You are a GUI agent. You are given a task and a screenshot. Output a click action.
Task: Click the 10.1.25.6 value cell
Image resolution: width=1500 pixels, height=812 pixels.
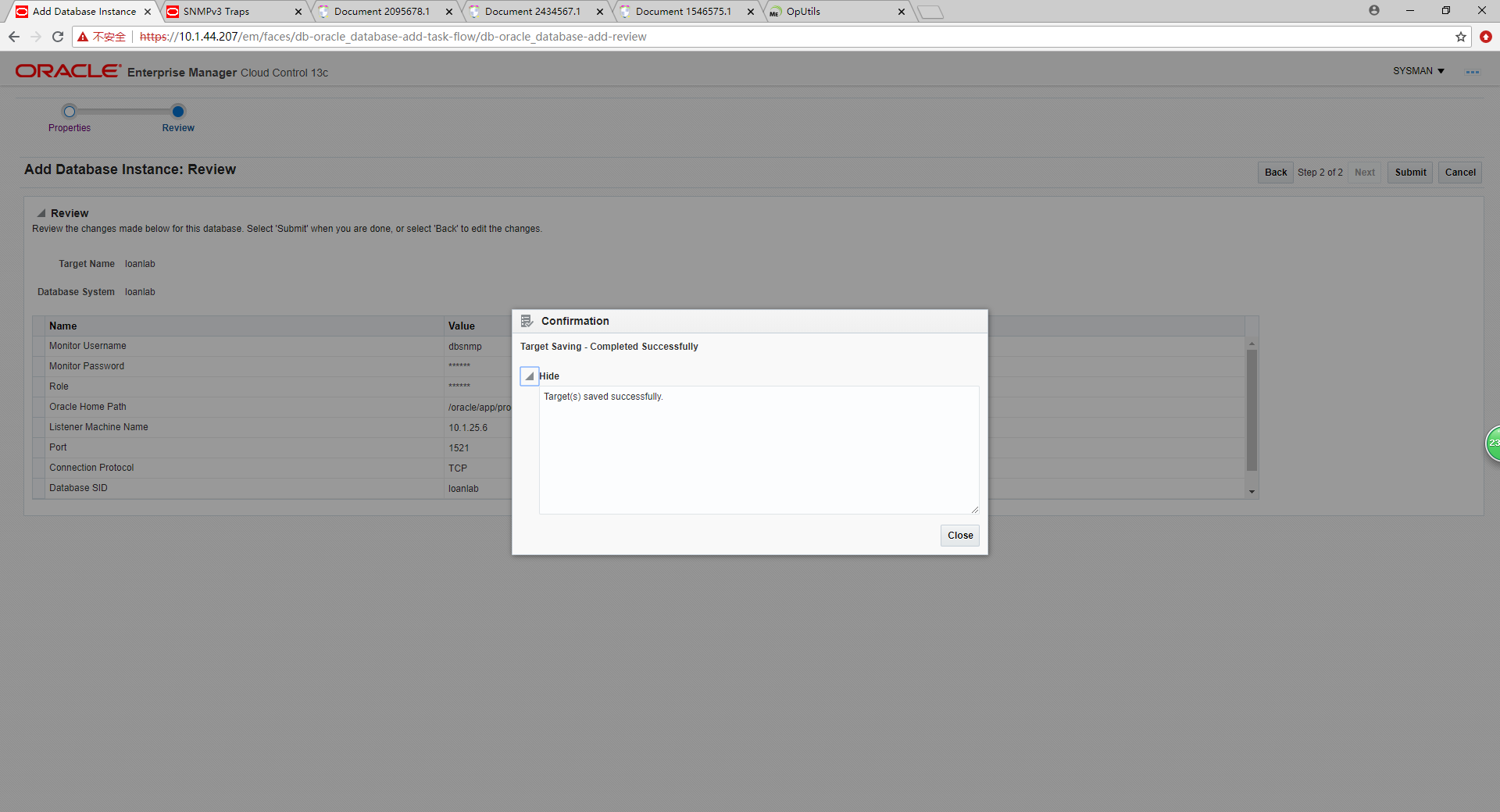468,428
